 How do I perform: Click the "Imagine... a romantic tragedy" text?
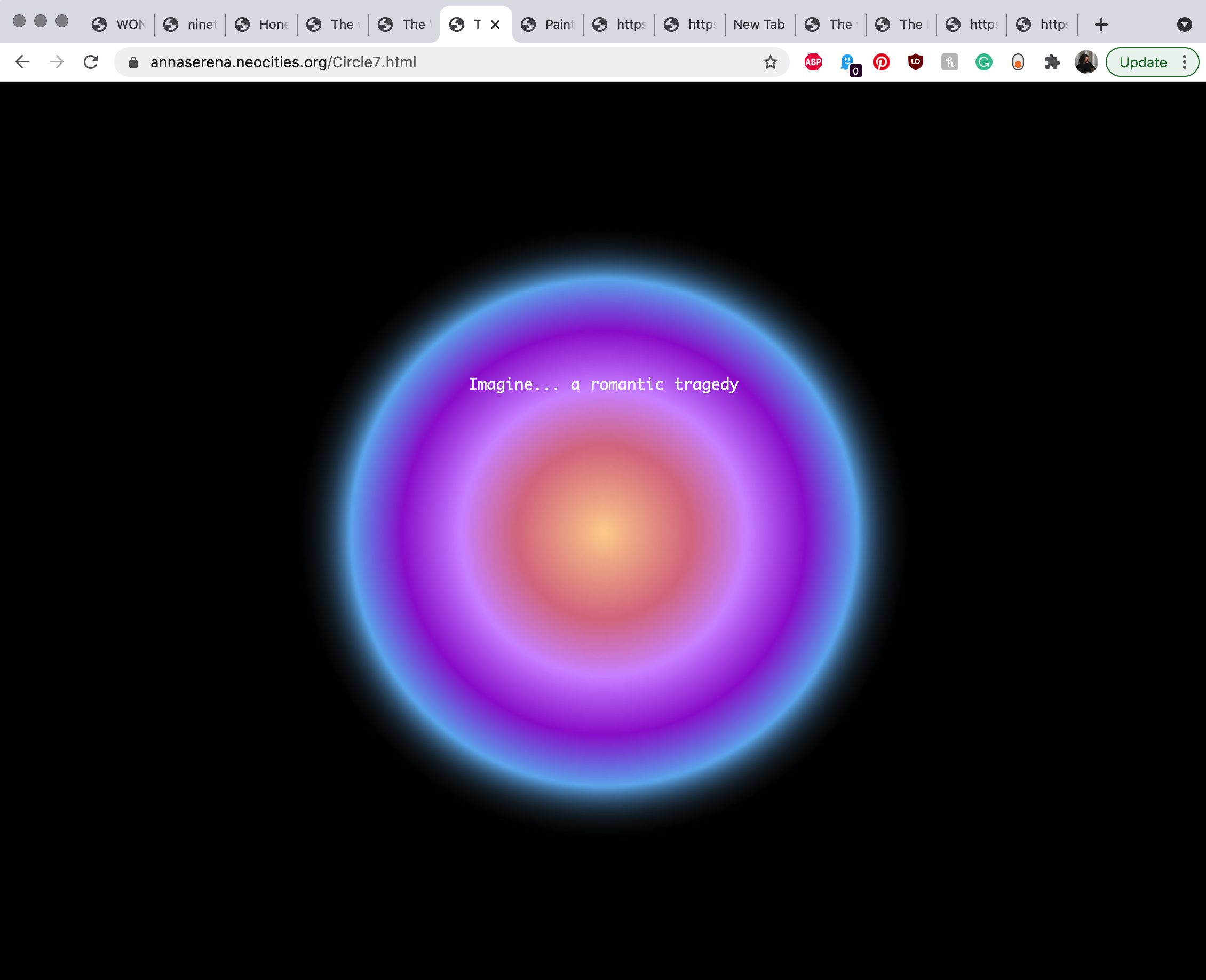pos(604,384)
